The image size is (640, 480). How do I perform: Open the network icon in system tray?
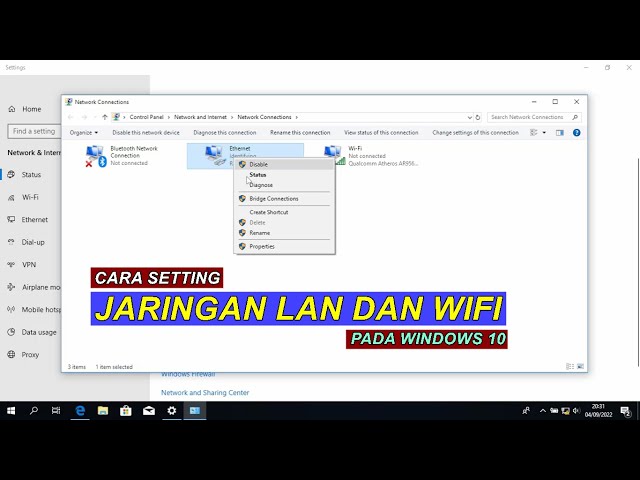point(565,411)
